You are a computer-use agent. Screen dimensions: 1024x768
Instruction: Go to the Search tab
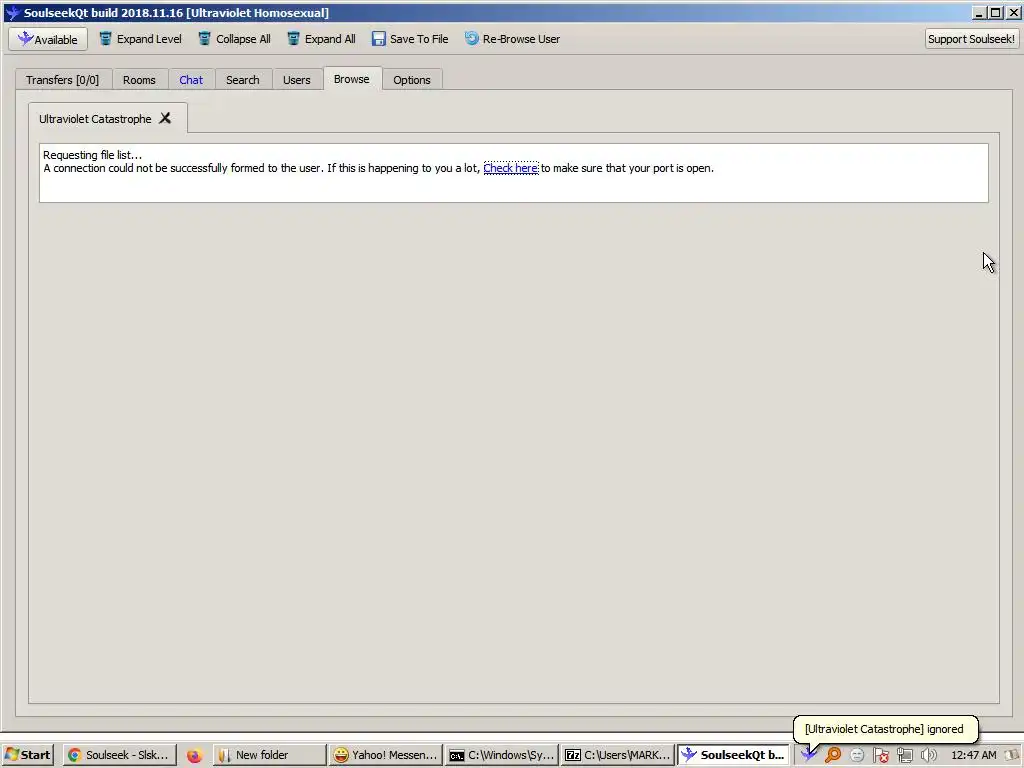pyautogui.click(x=243, y=80)
